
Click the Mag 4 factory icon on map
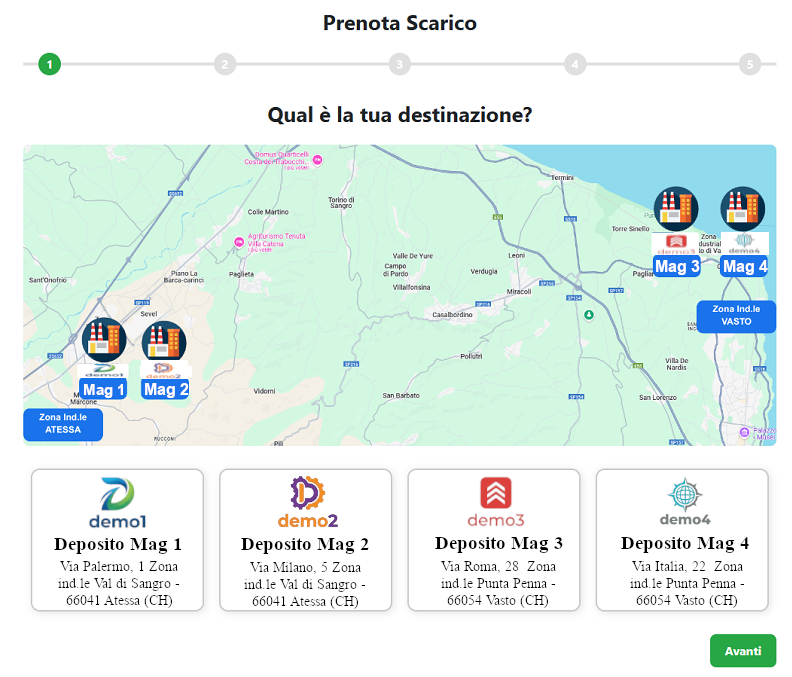click(x=743, y=209)
